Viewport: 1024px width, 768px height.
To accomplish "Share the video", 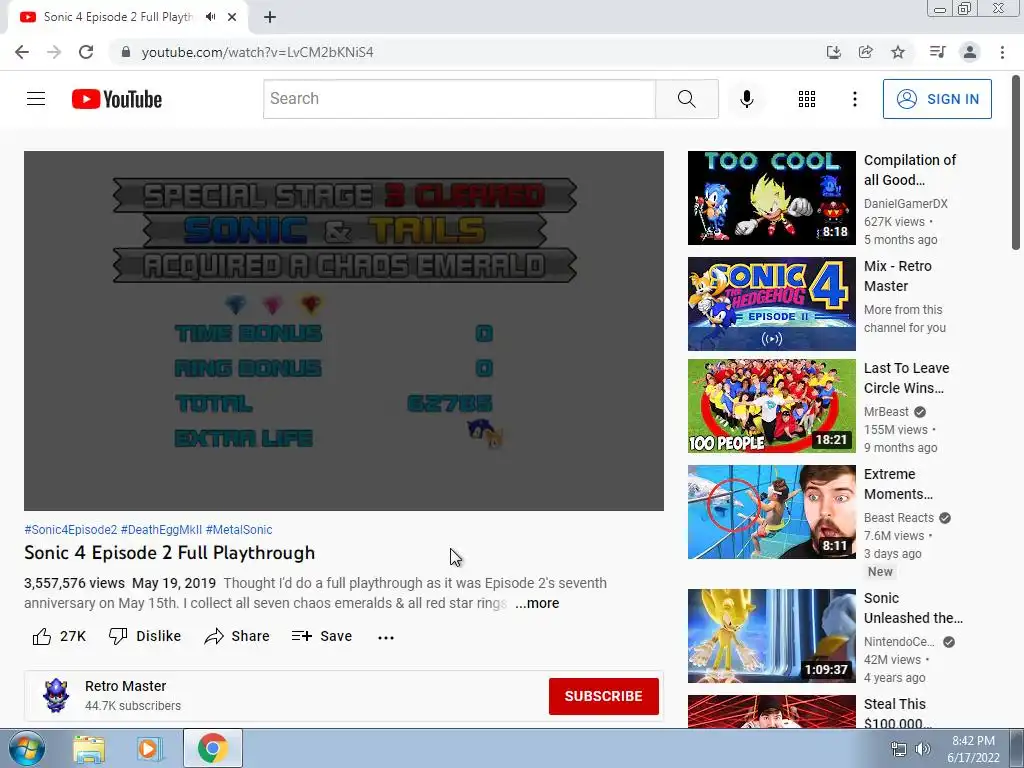I will (x=236, y=636).
